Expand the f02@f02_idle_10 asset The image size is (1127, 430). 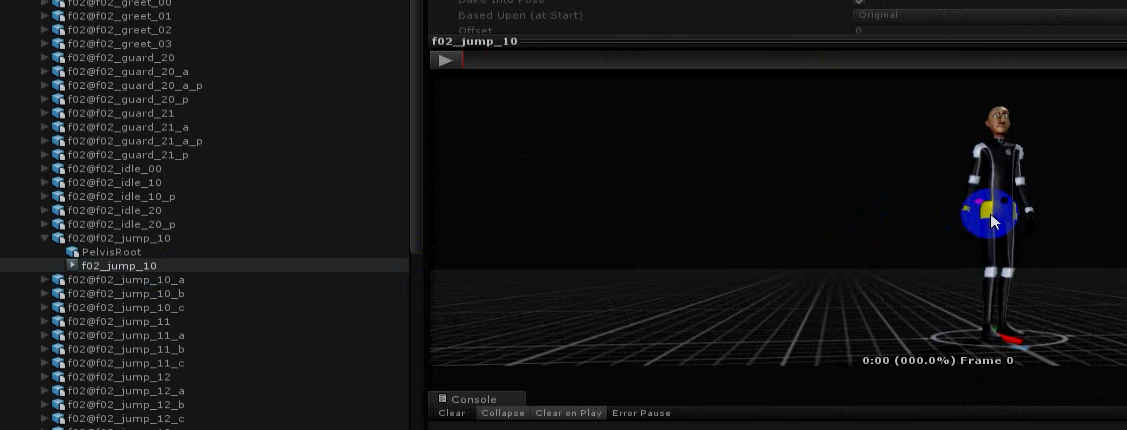45,183
